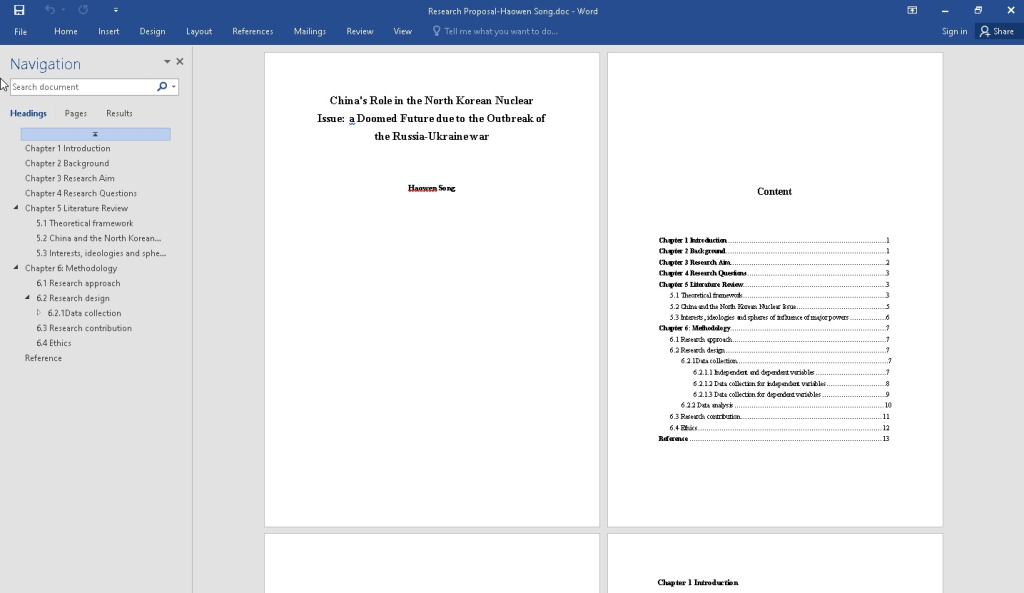The height and width of the screenshot is (593, 1024).
Task: Go to Chapter 2 Background heading
Action: [x=67, y=163]
